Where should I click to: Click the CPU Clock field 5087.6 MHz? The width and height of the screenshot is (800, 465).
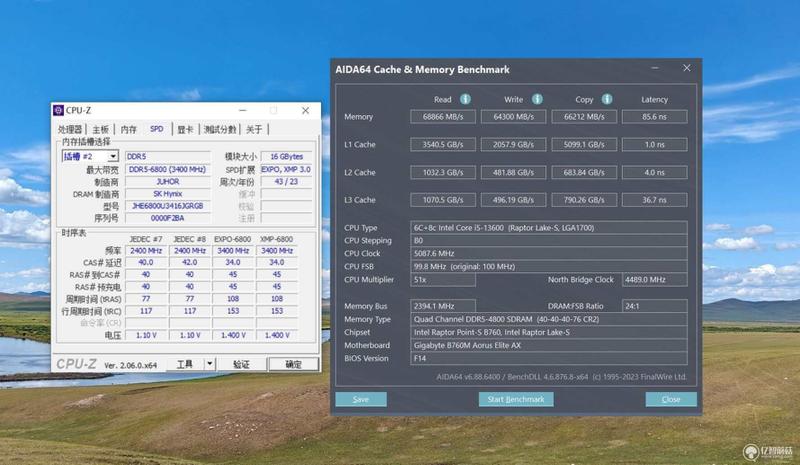click(549, 253)
